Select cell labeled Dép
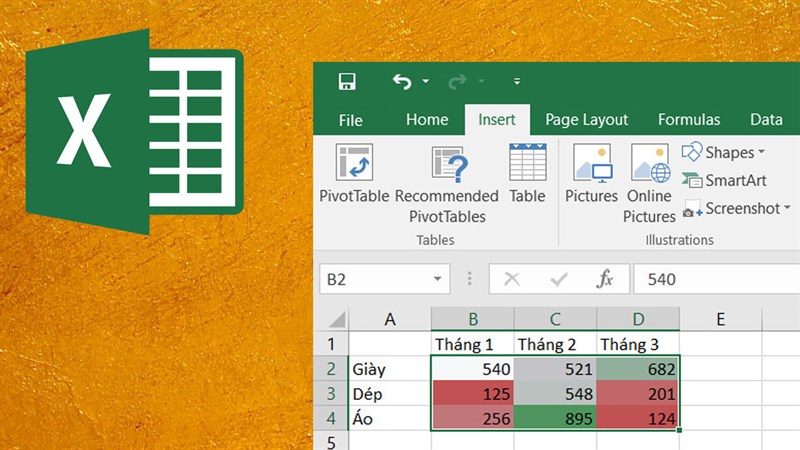This screenshot has width=800, height=450. [x=390, y=393]
